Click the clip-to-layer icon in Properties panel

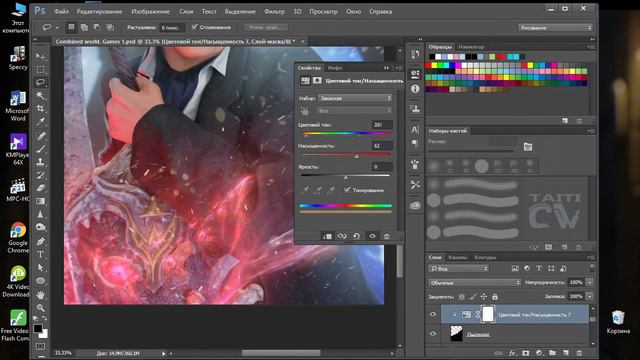(327, 236)
